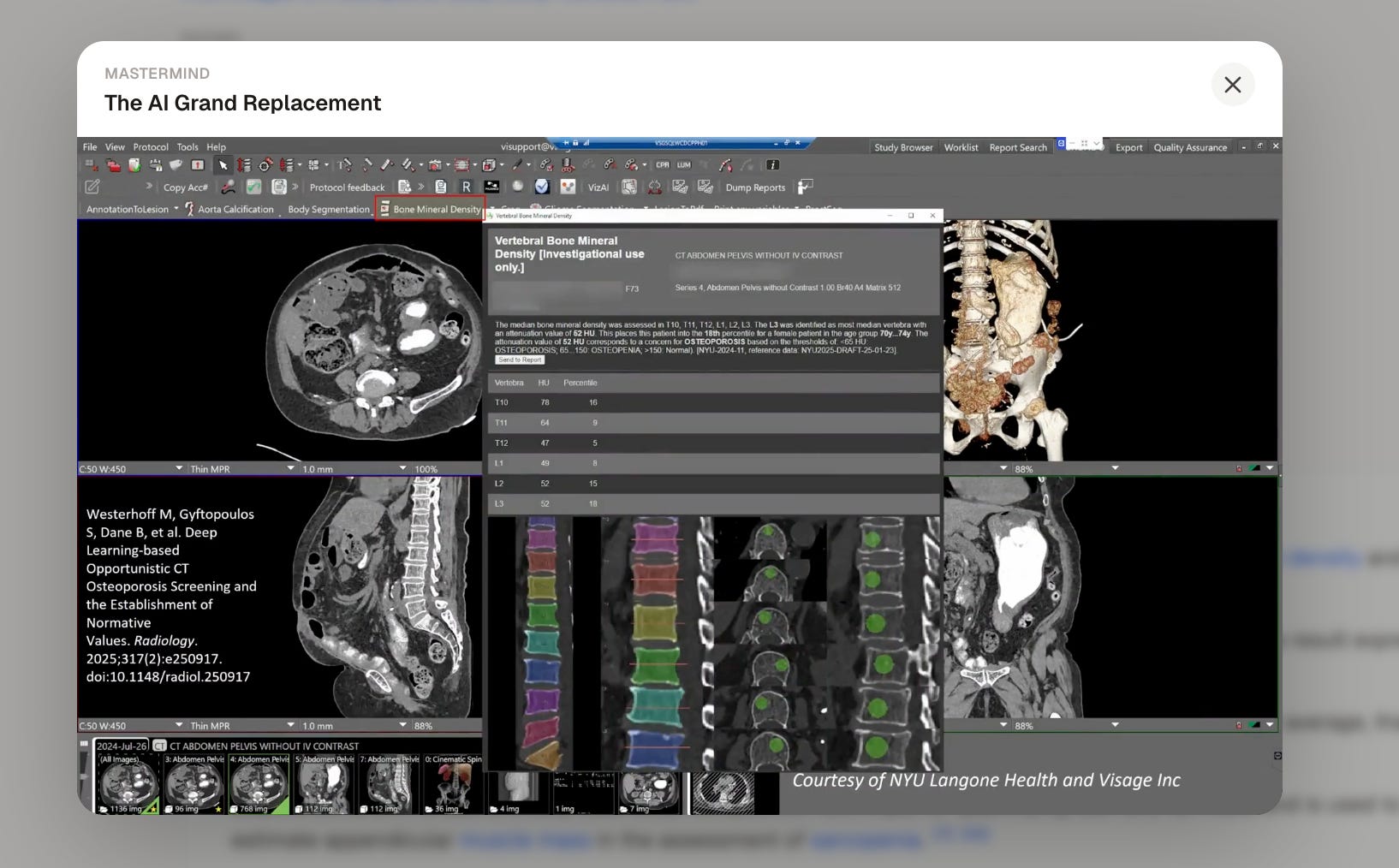Expand the AnnotationToLesion dropdown

pos(176,209)
